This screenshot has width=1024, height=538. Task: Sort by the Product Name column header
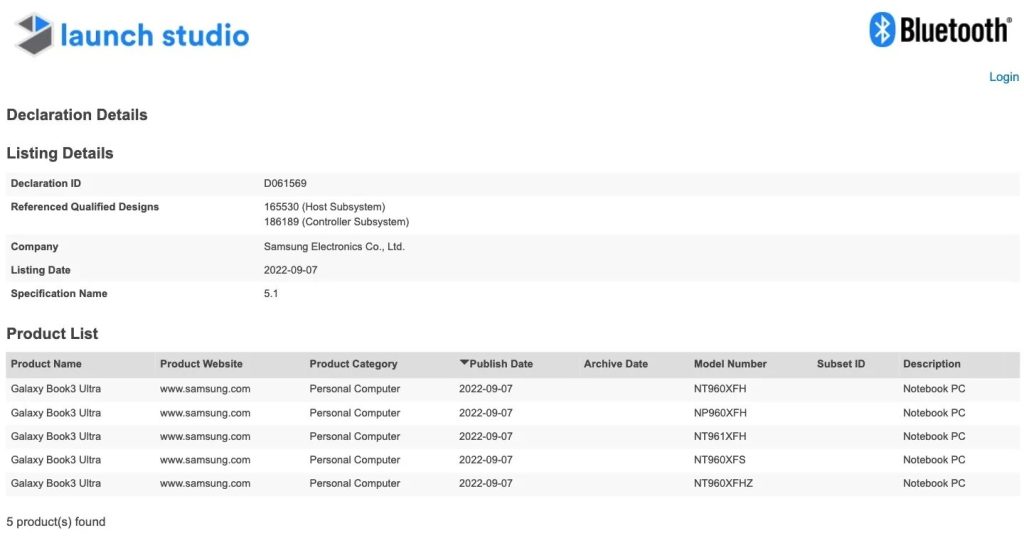click(x=46, y=364)
